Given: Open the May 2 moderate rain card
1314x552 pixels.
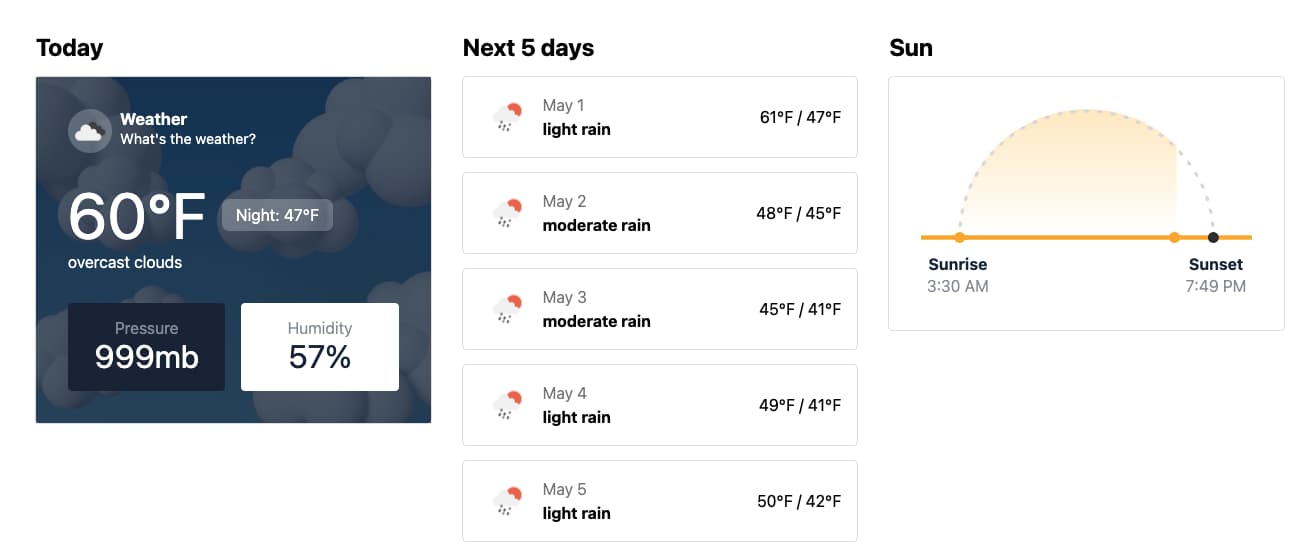Looking at the screenshot, I should click(660, 213).
